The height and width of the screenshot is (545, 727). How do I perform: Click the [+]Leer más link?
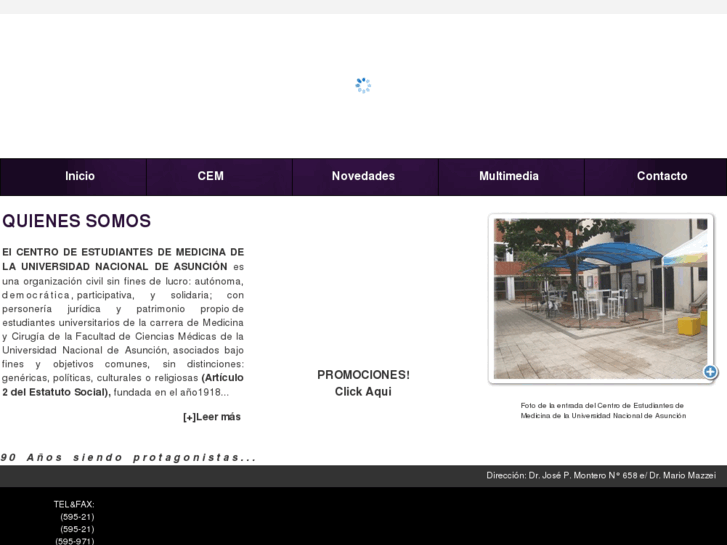pyautogui.click(x=212, y=417)
